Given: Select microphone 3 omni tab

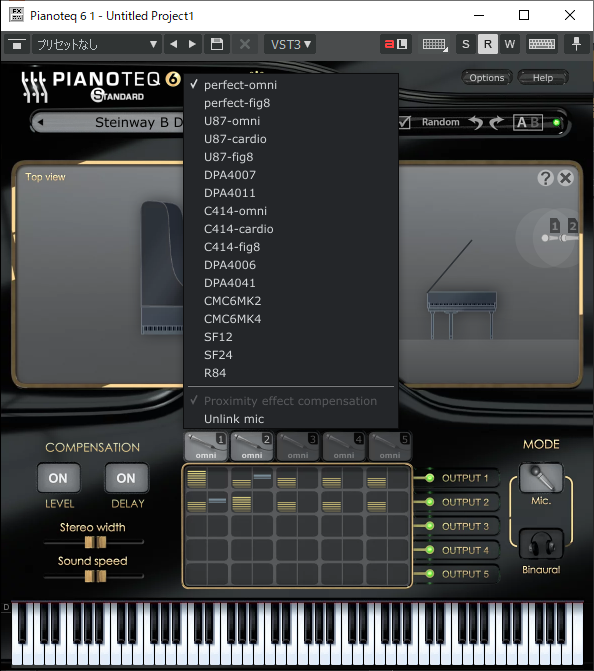Looking at the screenshot, I should point(298,446).
